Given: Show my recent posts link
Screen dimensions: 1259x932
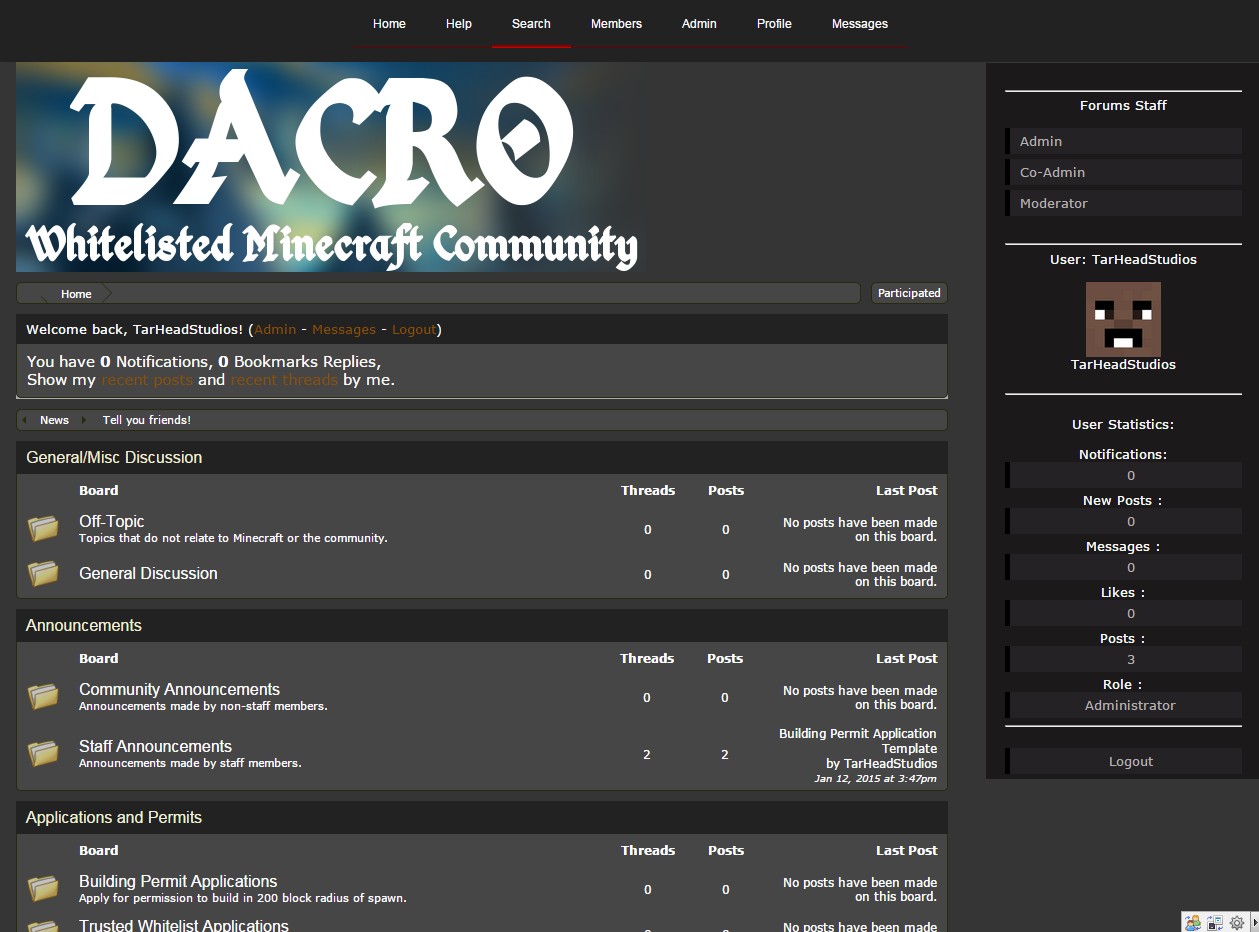Looking at the screenshot, I should [x=146, y=380].
